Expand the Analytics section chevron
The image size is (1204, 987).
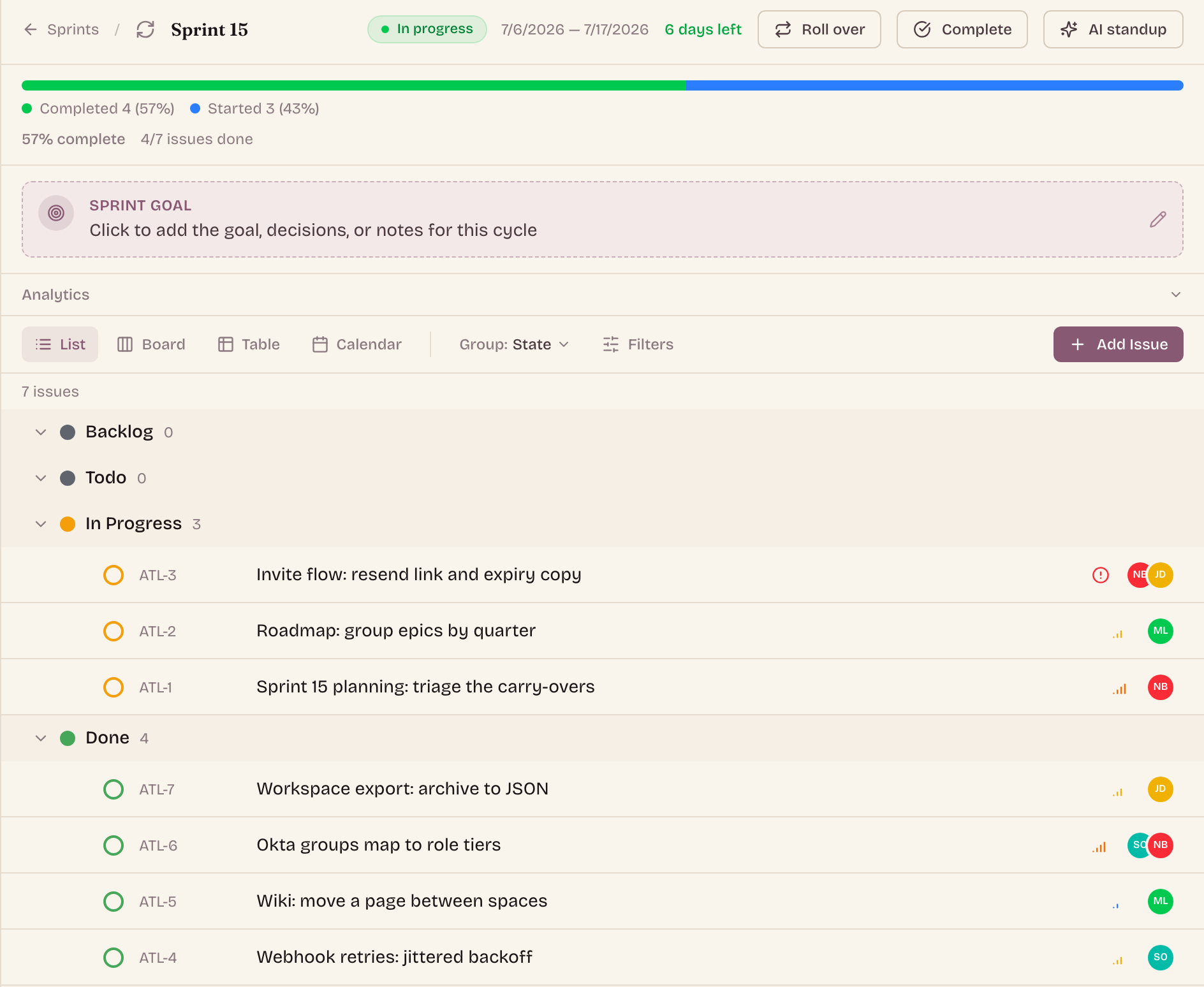pyautogui.click(x=1176, y=295)
